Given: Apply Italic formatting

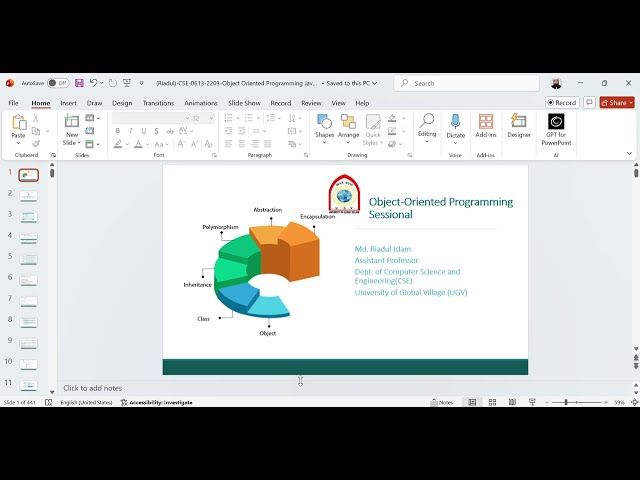Looking at the screenshot, I should [x=131, y=131].
